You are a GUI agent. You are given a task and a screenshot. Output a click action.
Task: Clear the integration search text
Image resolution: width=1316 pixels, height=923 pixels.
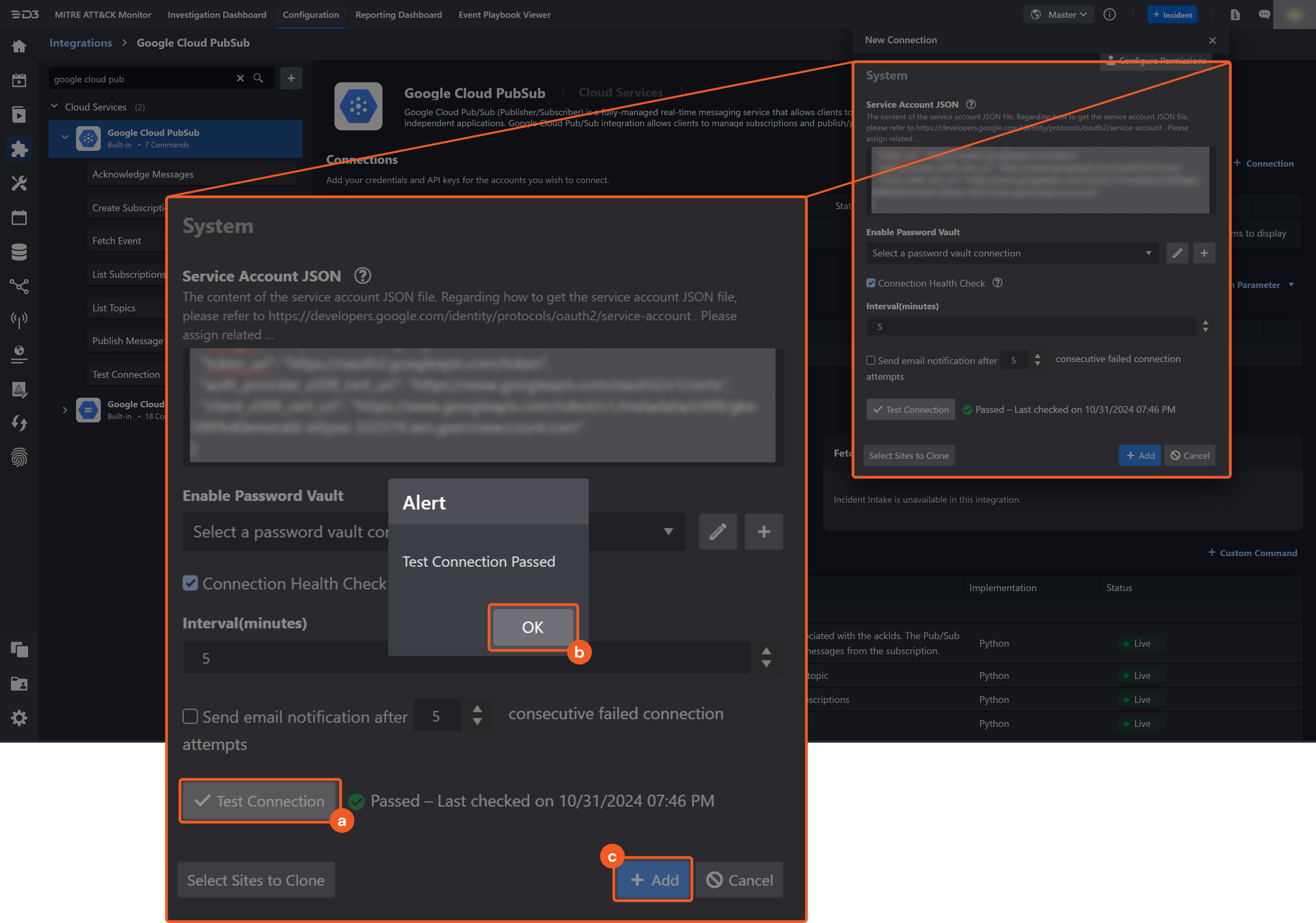pos(240,79)
